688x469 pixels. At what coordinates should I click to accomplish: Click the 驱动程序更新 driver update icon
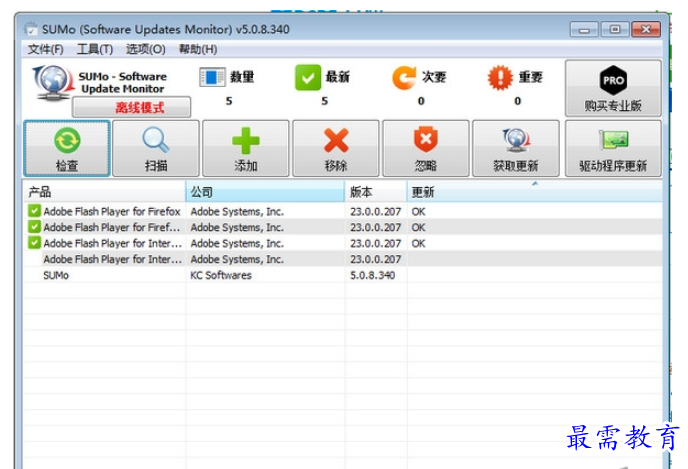[612, 141]
